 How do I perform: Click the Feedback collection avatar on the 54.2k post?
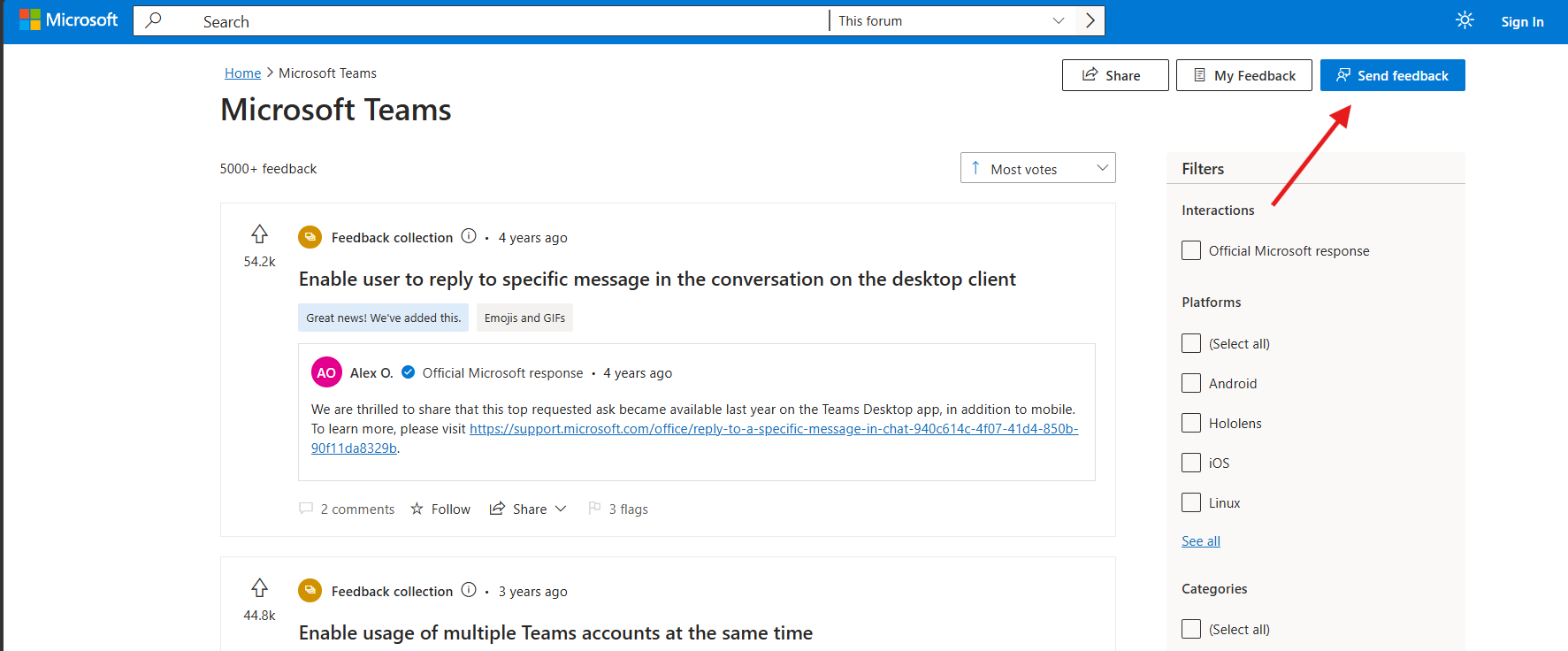click(x=310, y=237)
